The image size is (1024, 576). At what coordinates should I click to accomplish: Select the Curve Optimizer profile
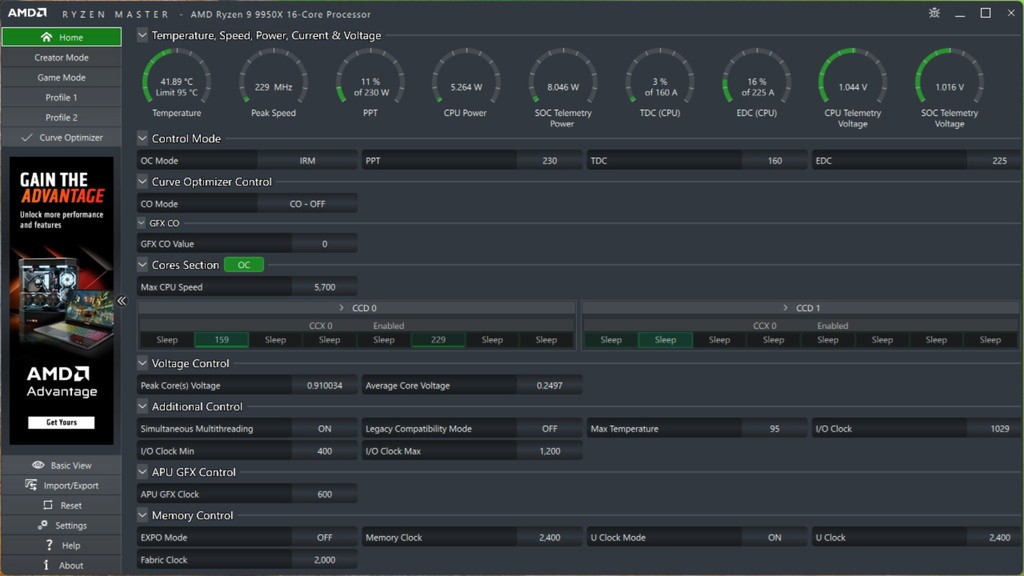(70, 138)
